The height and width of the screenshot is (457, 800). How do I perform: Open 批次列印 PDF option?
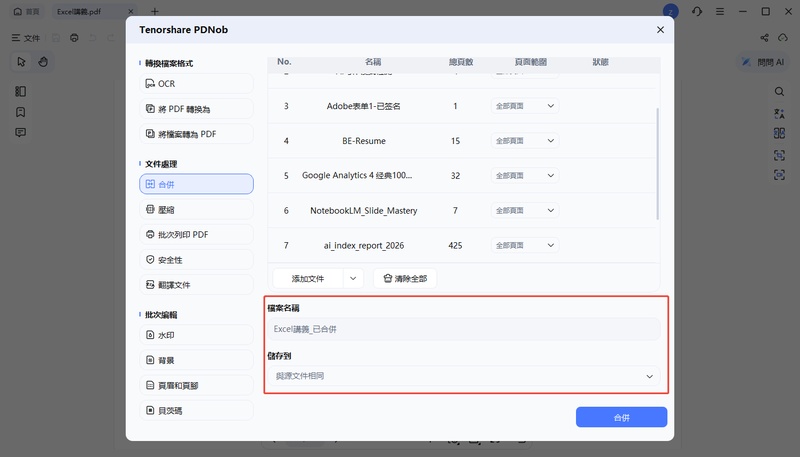click(x=196, y=235)
